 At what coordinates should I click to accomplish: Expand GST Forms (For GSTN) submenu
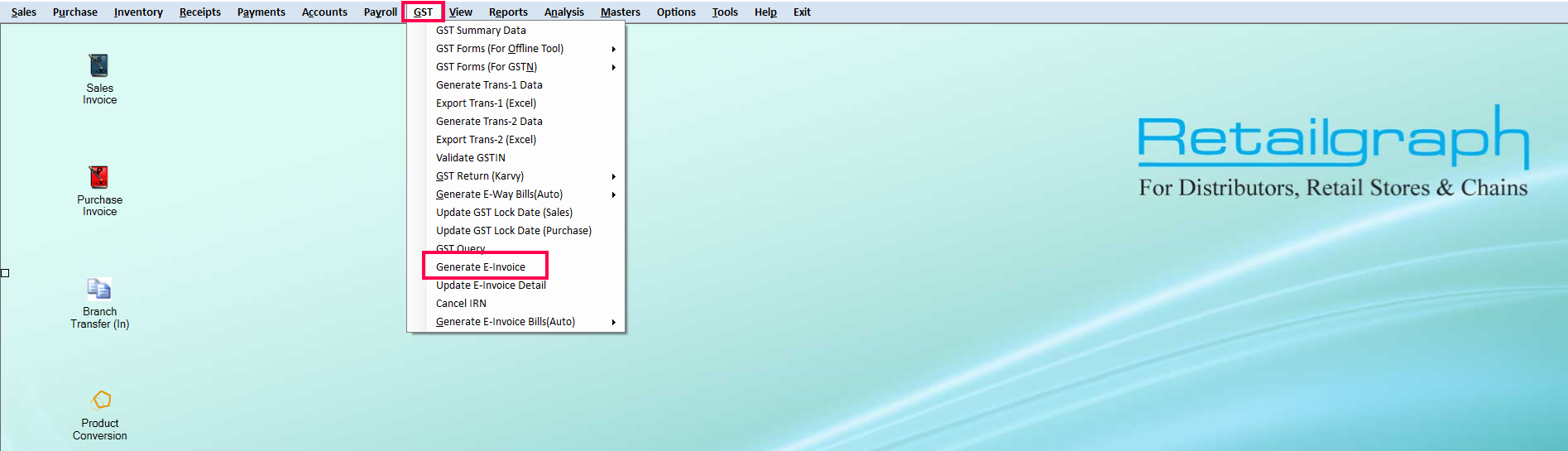pos(515,67)
